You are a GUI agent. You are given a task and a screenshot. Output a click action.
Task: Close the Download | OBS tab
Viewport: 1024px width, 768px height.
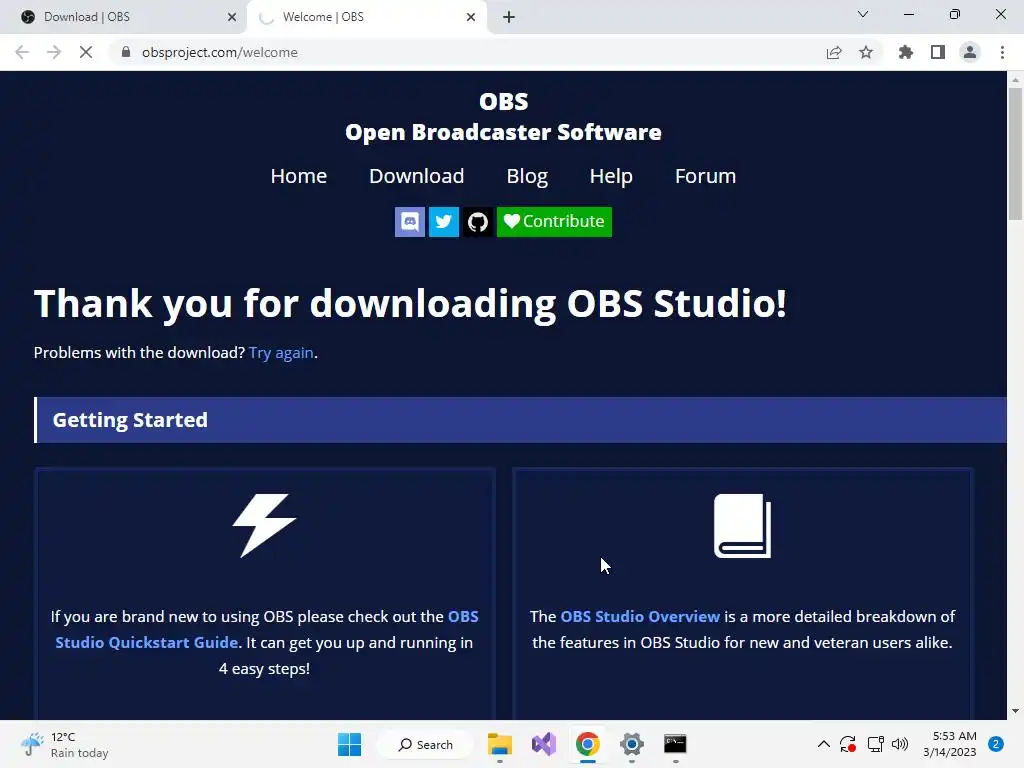point(232,17)
